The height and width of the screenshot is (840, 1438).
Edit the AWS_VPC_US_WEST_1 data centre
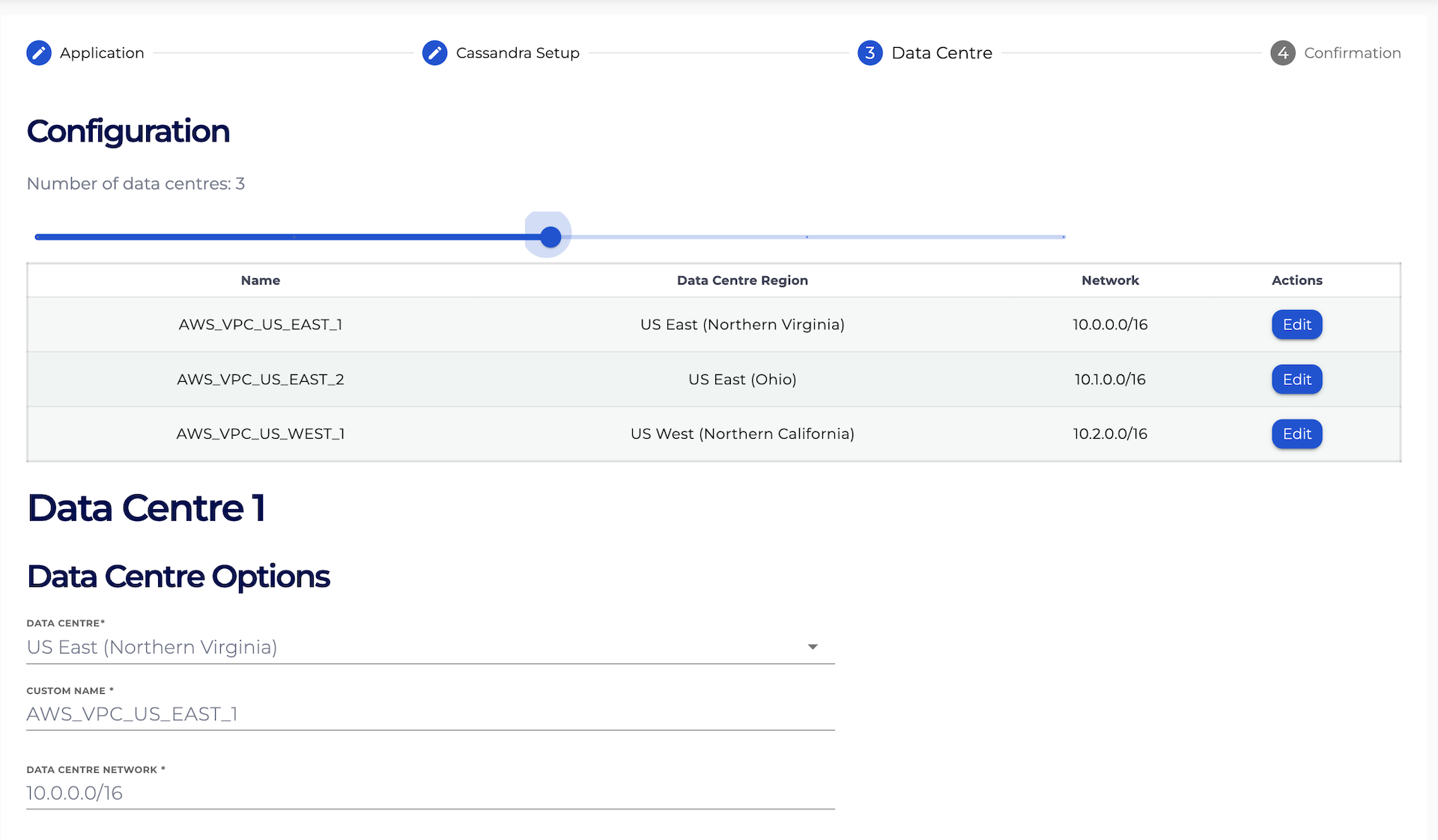click(x=1296, y=434)
